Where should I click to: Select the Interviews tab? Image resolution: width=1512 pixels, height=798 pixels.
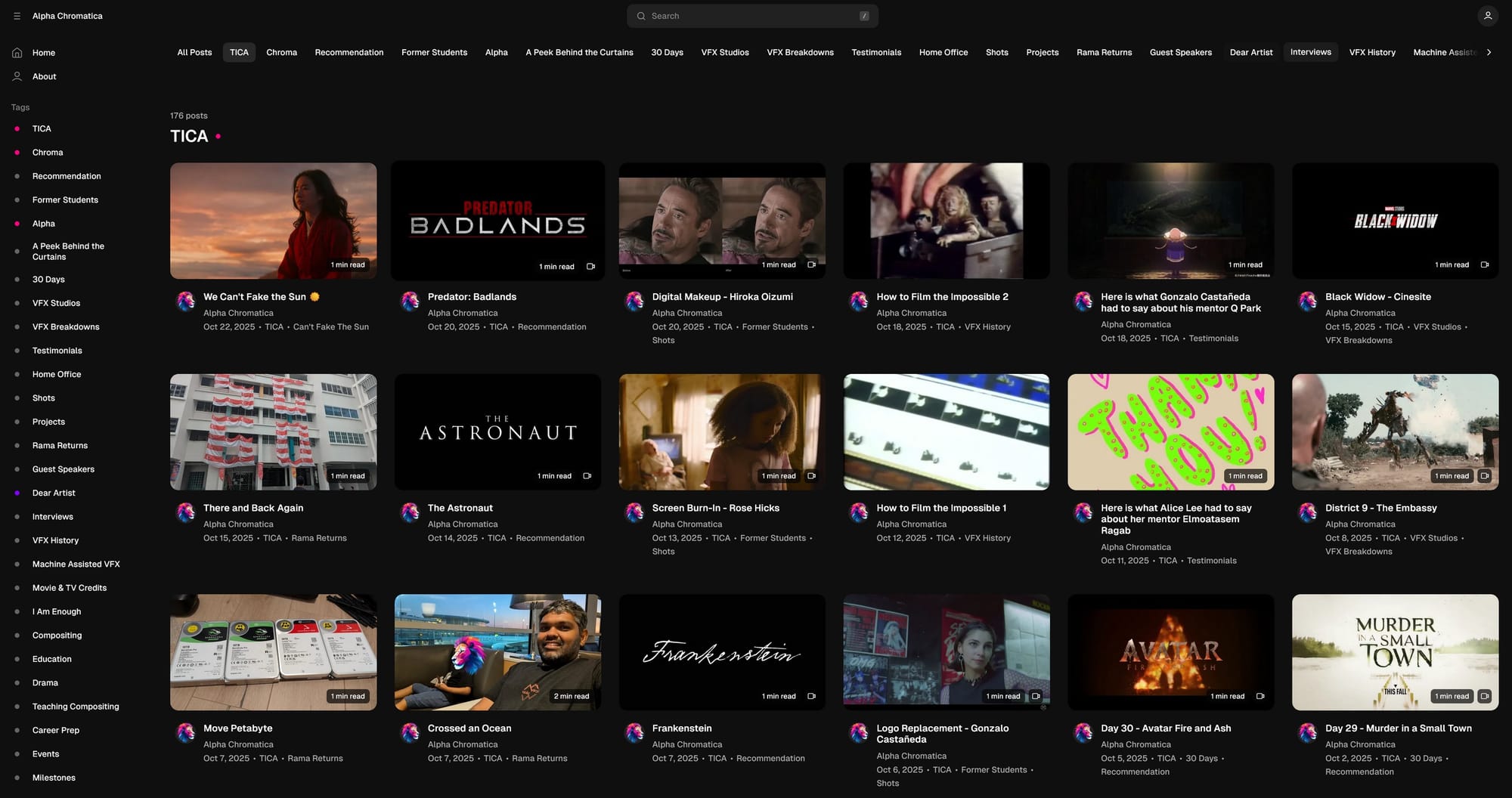tap(1310, 52)
